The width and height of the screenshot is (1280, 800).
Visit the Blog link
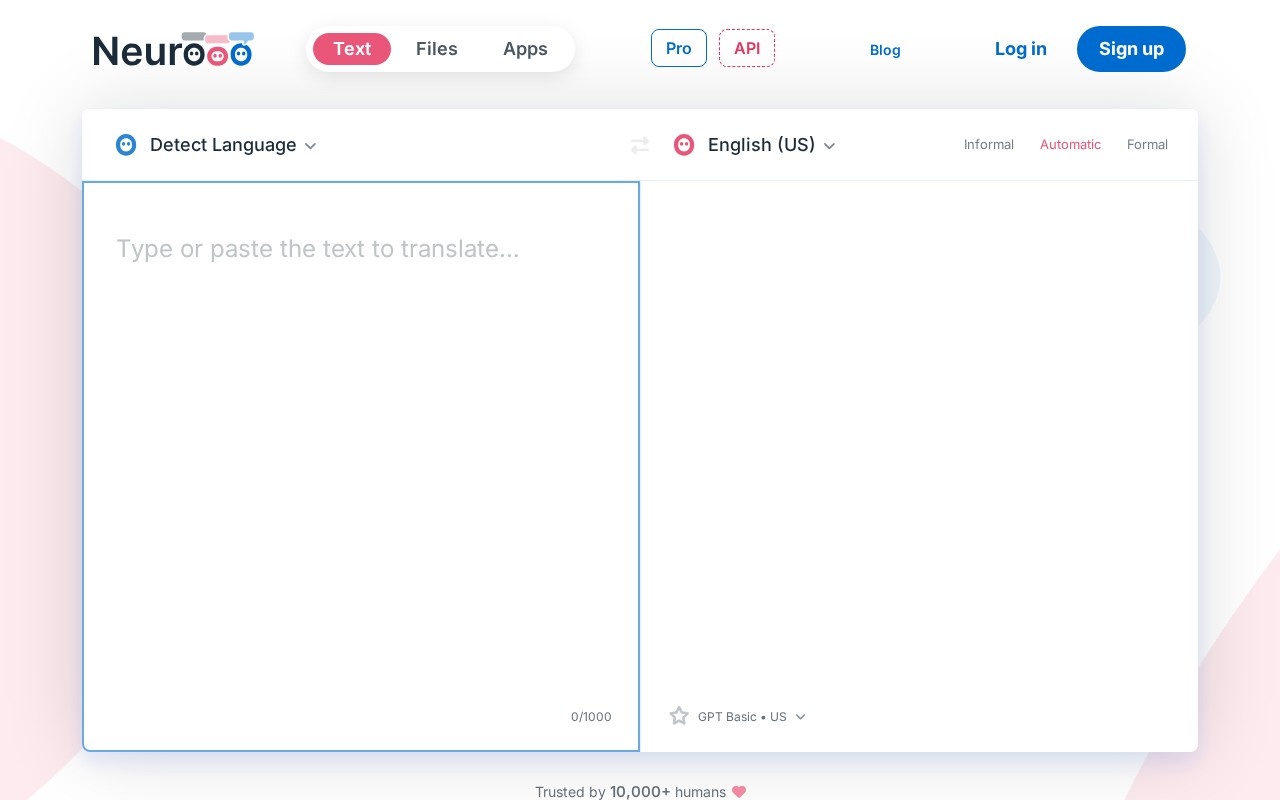point(885,50)
